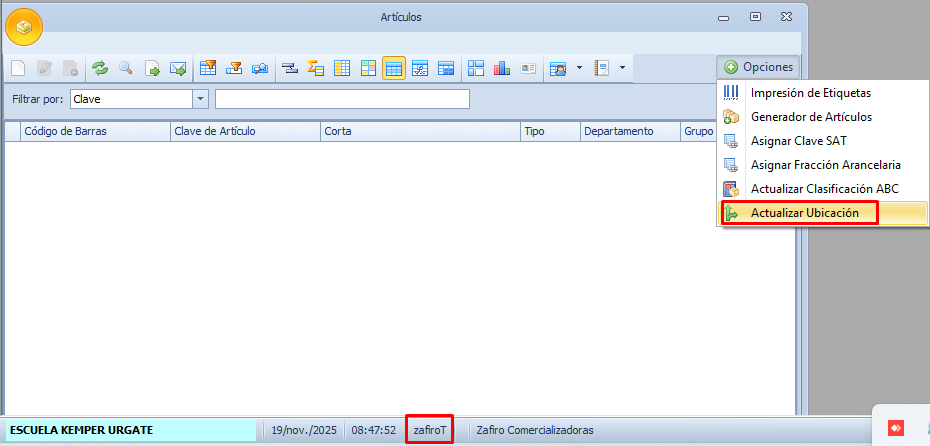
Task: Open the Filtrar por dropdown arrow
Action: pos(201,99)
